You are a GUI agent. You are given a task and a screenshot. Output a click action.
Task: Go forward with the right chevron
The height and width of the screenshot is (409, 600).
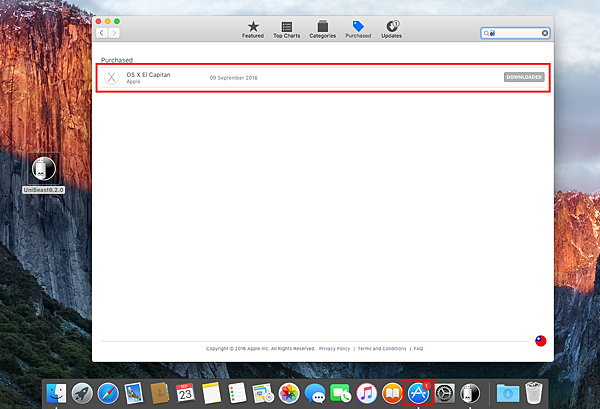114,33
